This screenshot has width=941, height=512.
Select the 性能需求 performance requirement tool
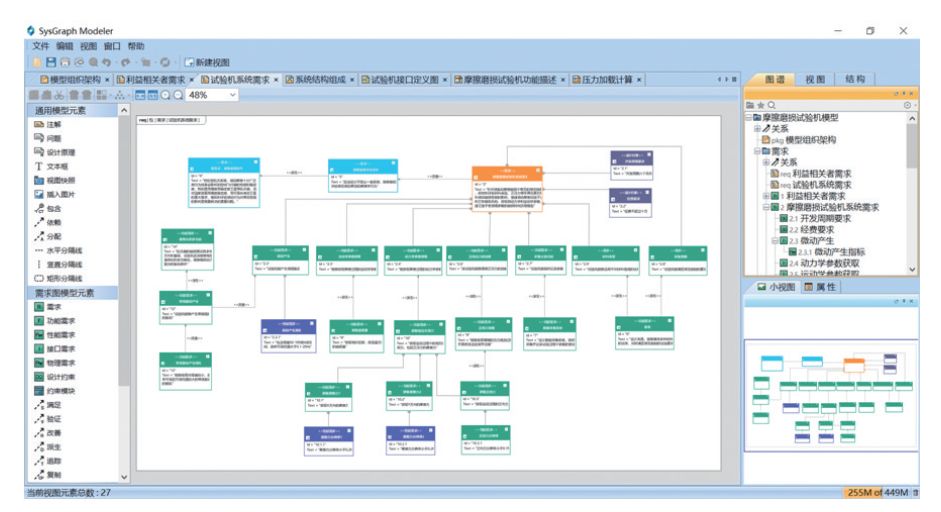click(55, 334)
